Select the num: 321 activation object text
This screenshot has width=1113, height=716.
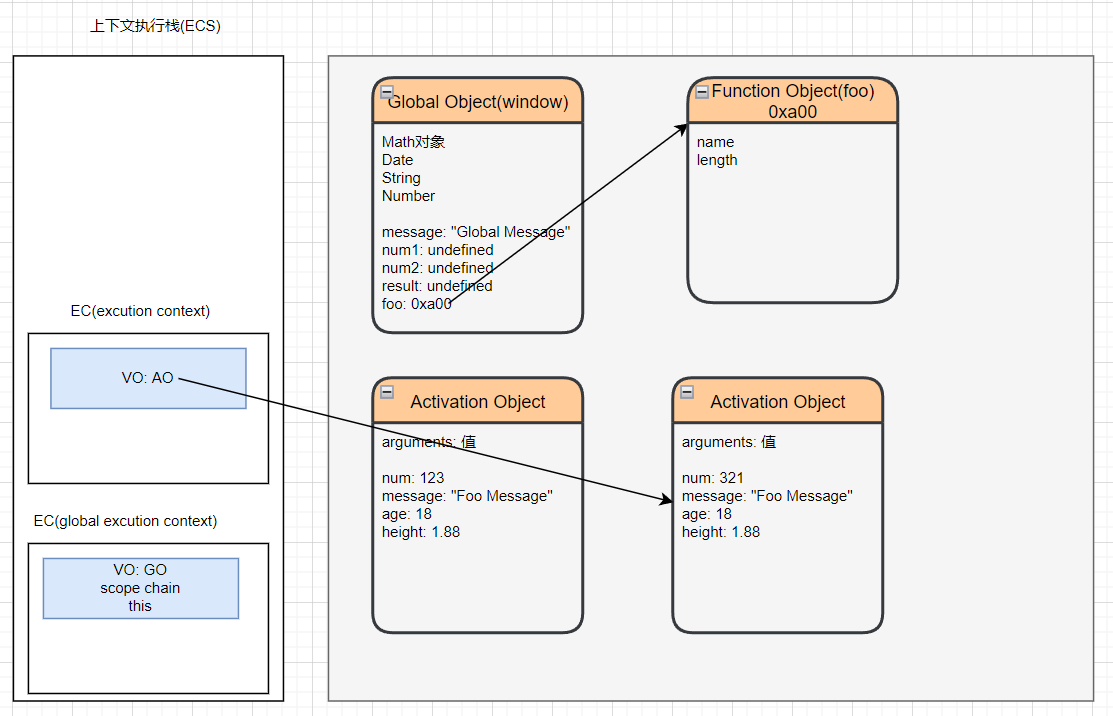tap(713, 478)
